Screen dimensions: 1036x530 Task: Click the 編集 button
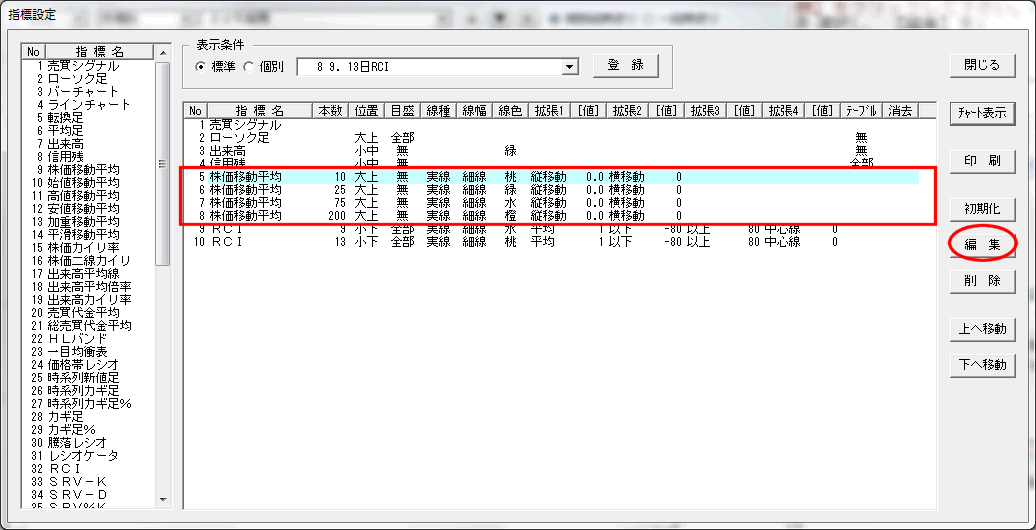(981, 245)
